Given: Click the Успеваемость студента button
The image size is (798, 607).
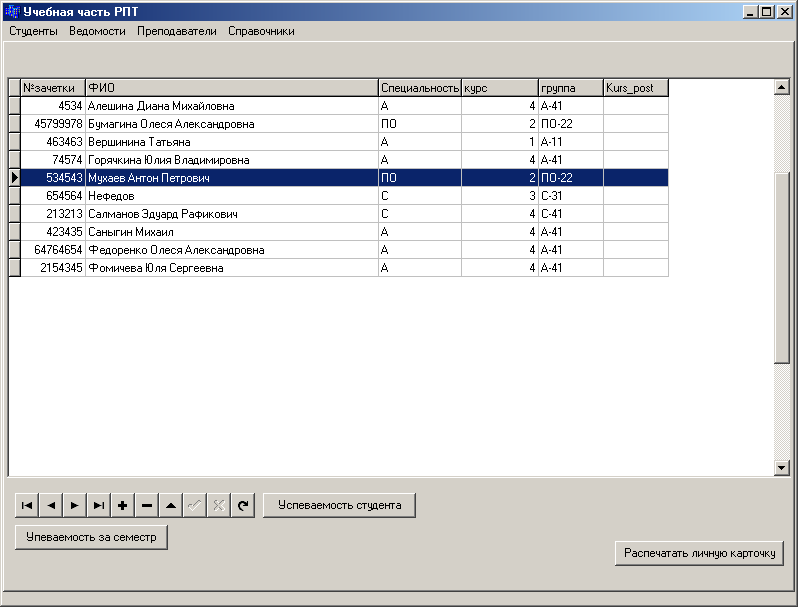Looking at the screenshot, I should (x=339, y=505).
